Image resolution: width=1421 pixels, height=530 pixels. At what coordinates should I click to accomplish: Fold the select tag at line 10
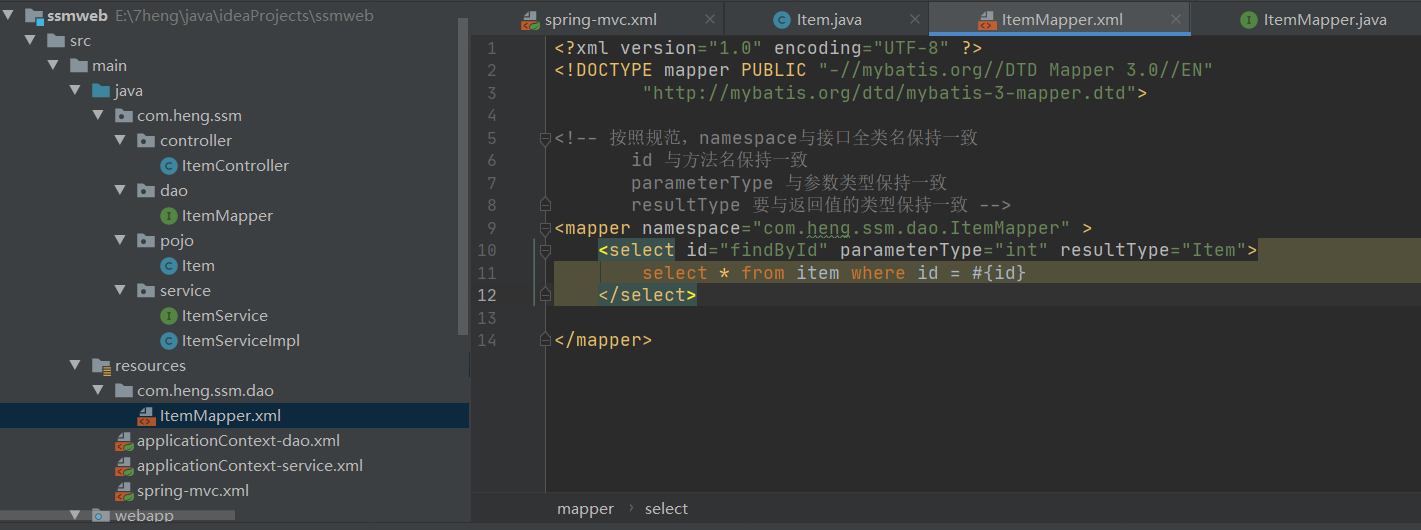(x=545, y=250)
